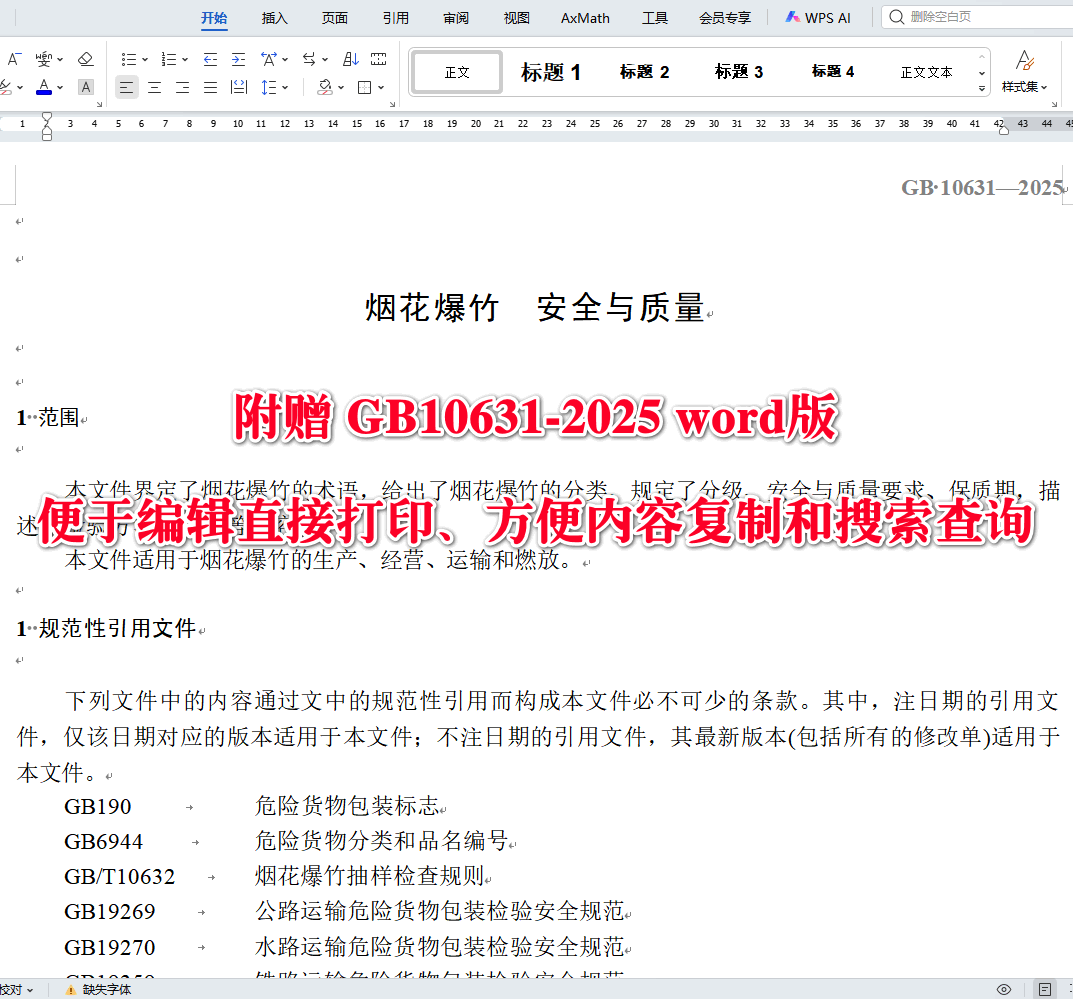This screenshot has width=1073, height=999.
Task: Open the 审阅 ribbon tab
Action: point(455,17)
